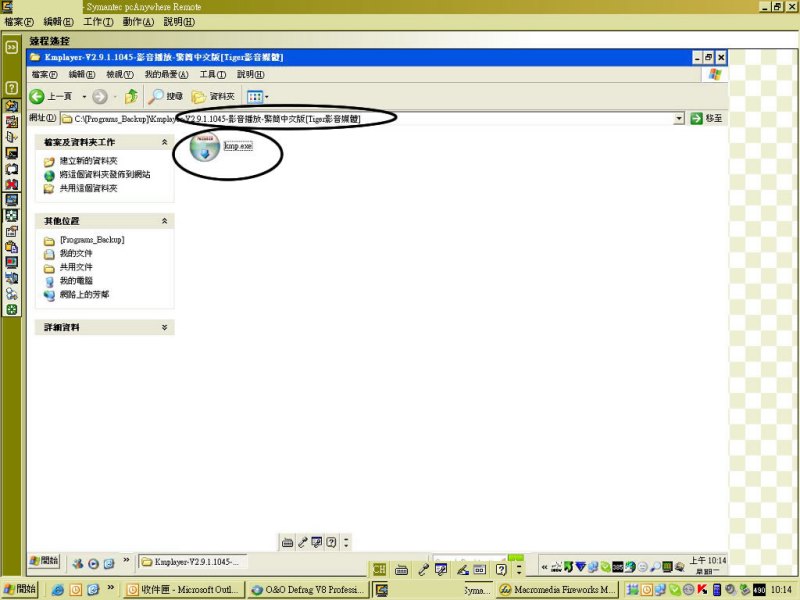Click the red X icon in pcAnywhere sidebar
This screenshot has width=800, height=600.
click(11, 184)
